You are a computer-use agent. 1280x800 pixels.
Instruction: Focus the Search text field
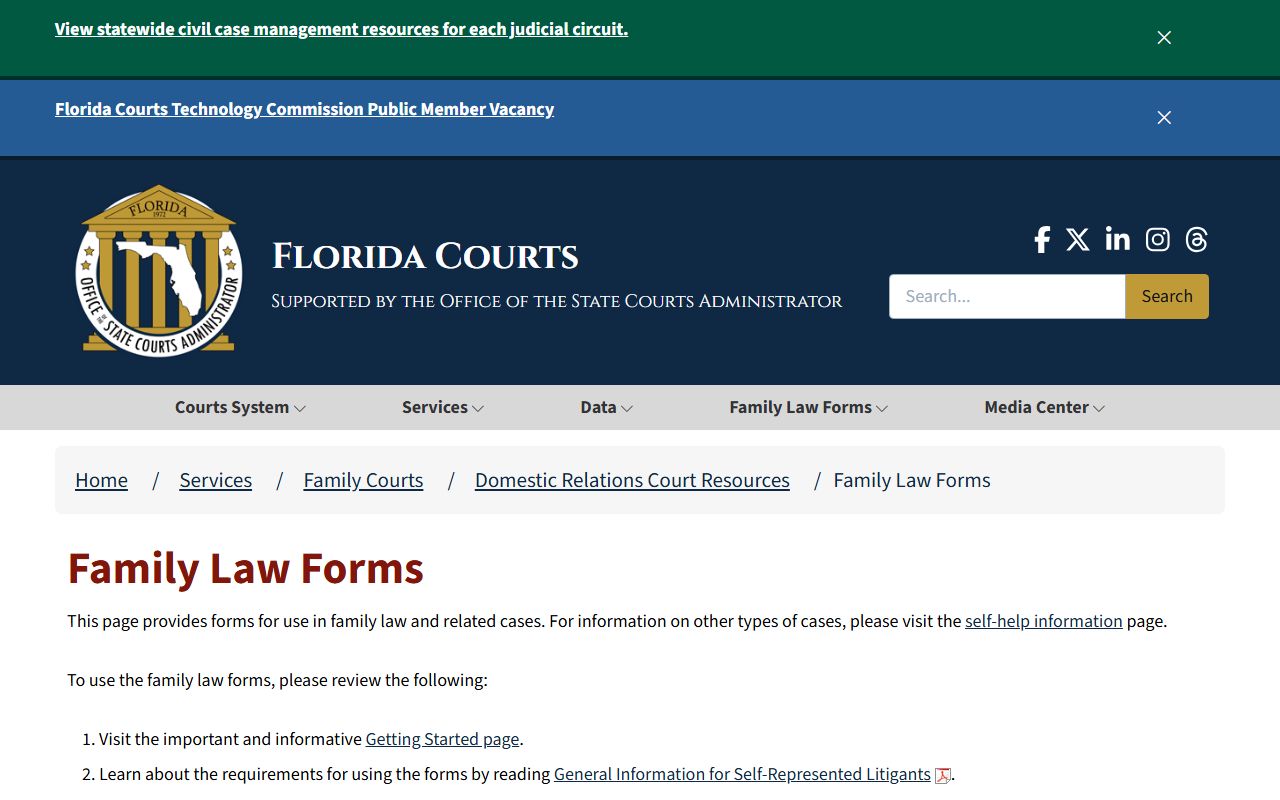(1007, 296)
